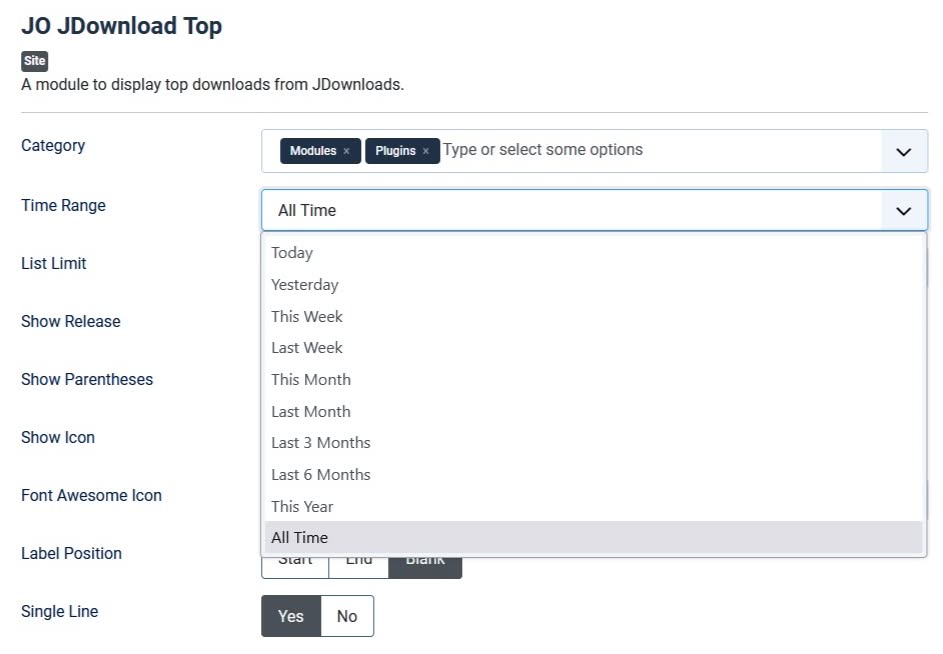The image size is (943, 654).
Task: Choose Last Month as time range
Action: (310, 411)
